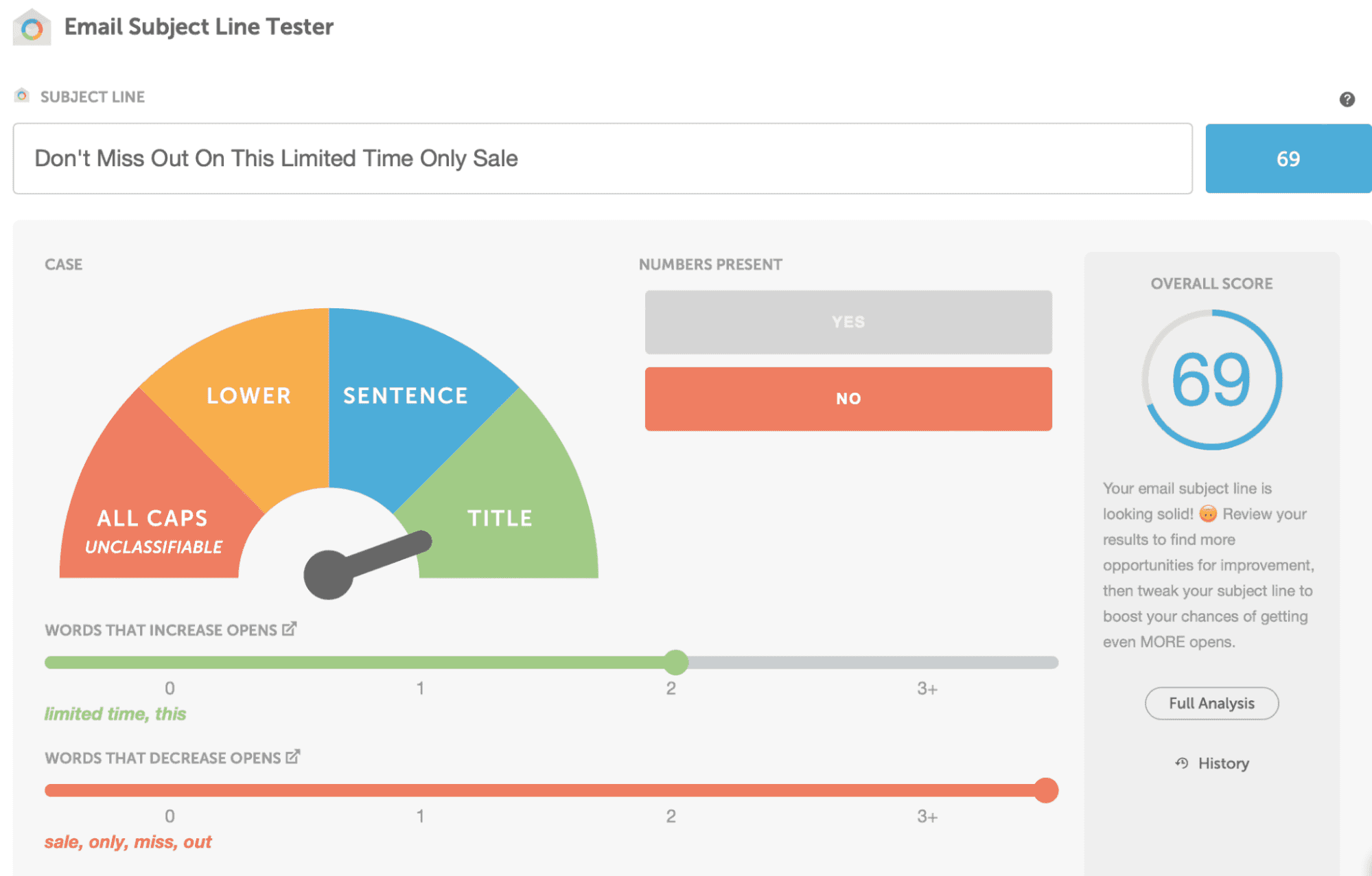1372x876 pixels.
Task: Click the red decrease-opens slider handle
Action: pos(1045,790)
